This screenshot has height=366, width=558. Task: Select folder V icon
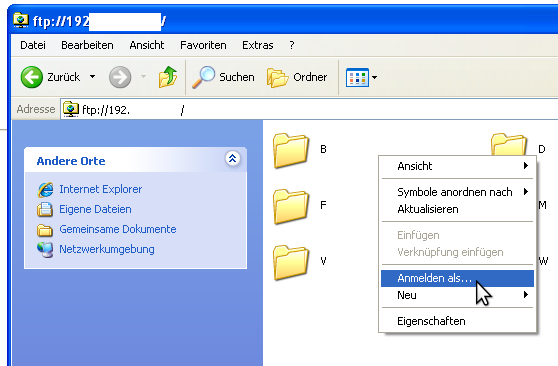tap(291, 262)
